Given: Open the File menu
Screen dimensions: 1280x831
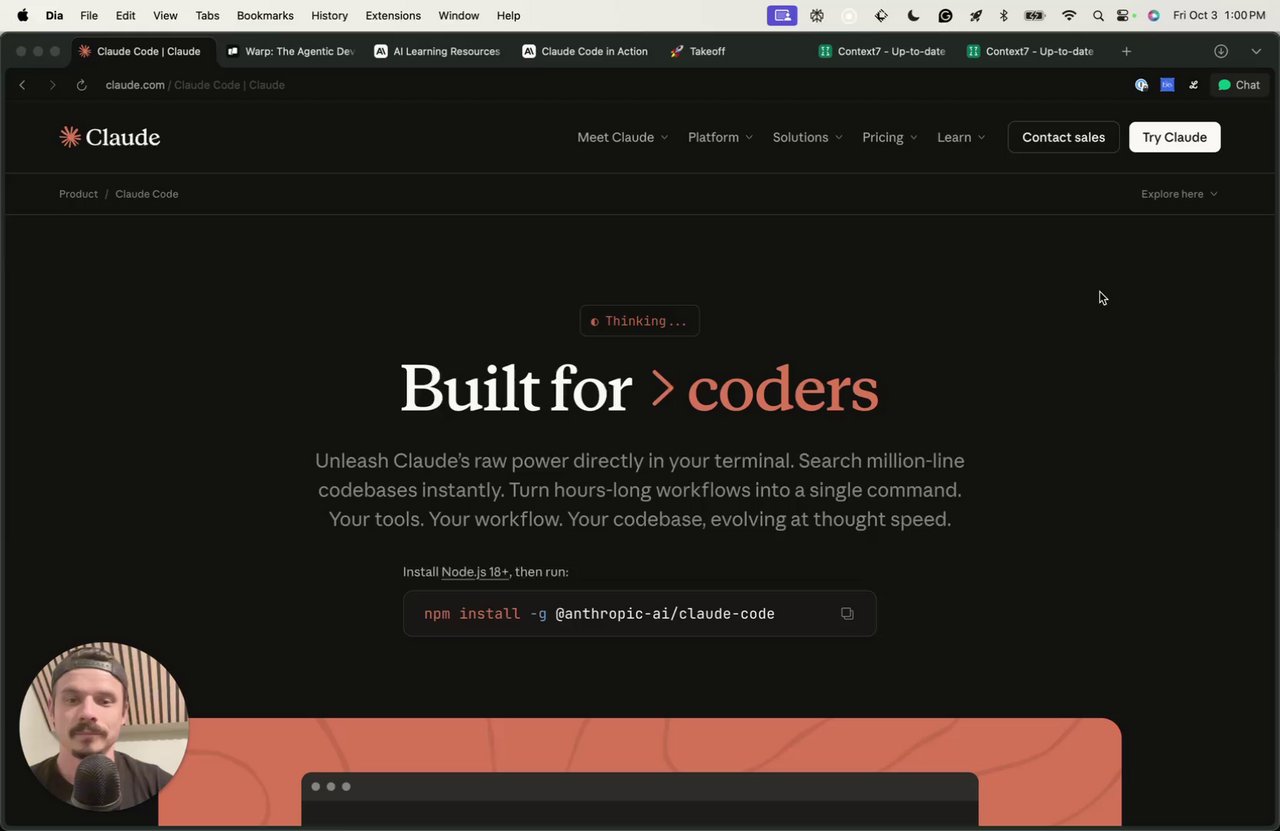Looking at the screenshot, I should click(x=89, y=15).
